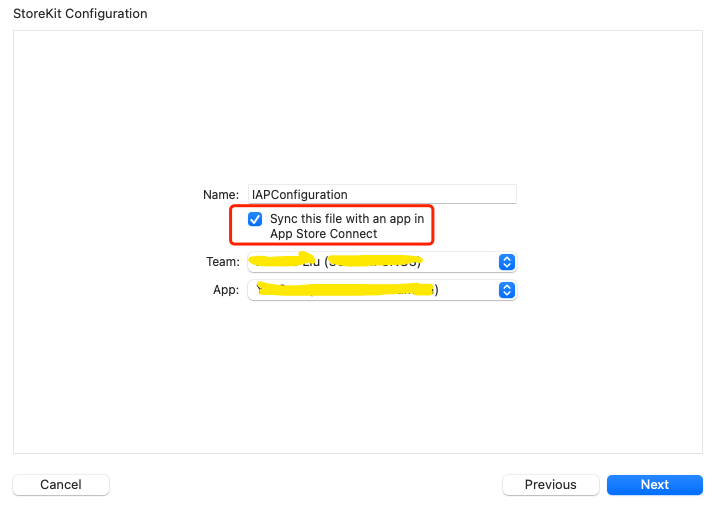Click the highlighted app name in App selector
Image resolution: width=717 pixels, height=512 pixels.
click(x=345, y=290)
